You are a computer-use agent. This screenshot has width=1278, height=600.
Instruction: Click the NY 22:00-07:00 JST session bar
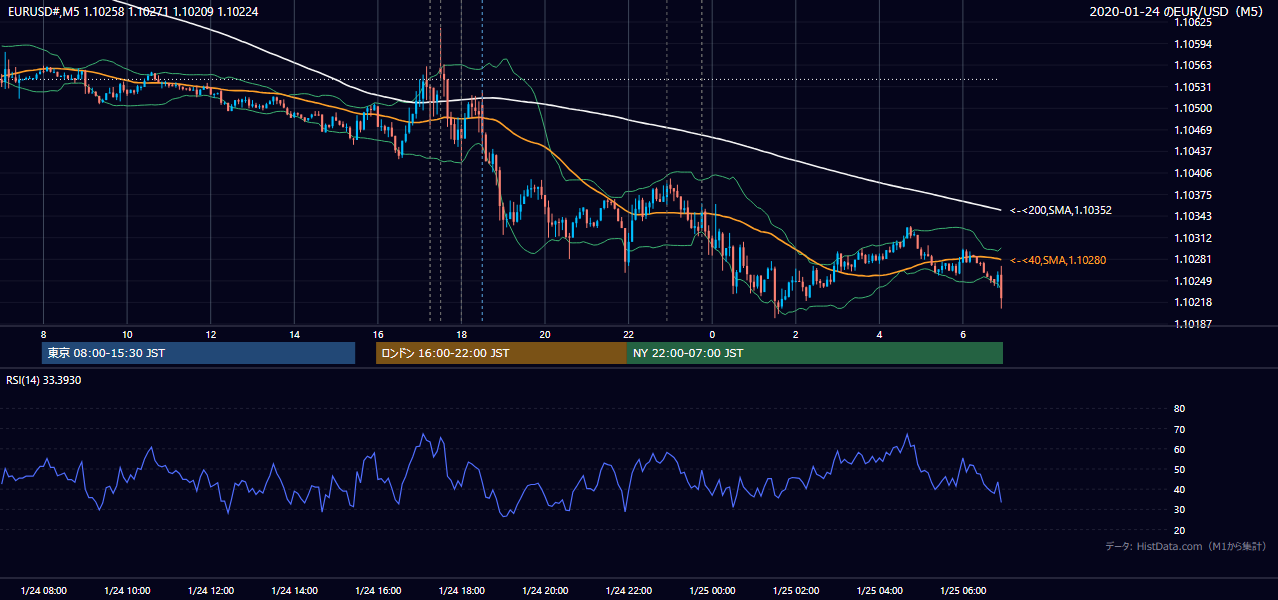pyautogui.click(x=815, y=353)
